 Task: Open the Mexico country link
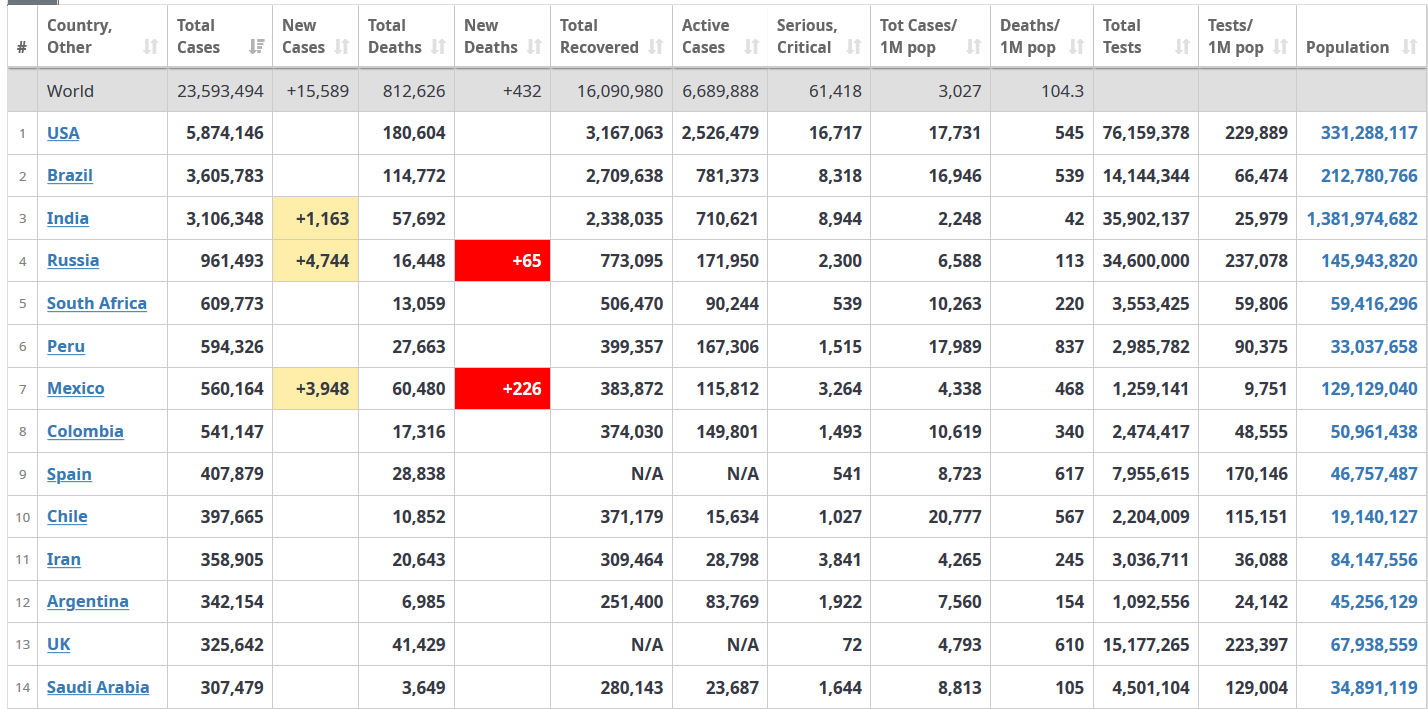tap(76, 388)
